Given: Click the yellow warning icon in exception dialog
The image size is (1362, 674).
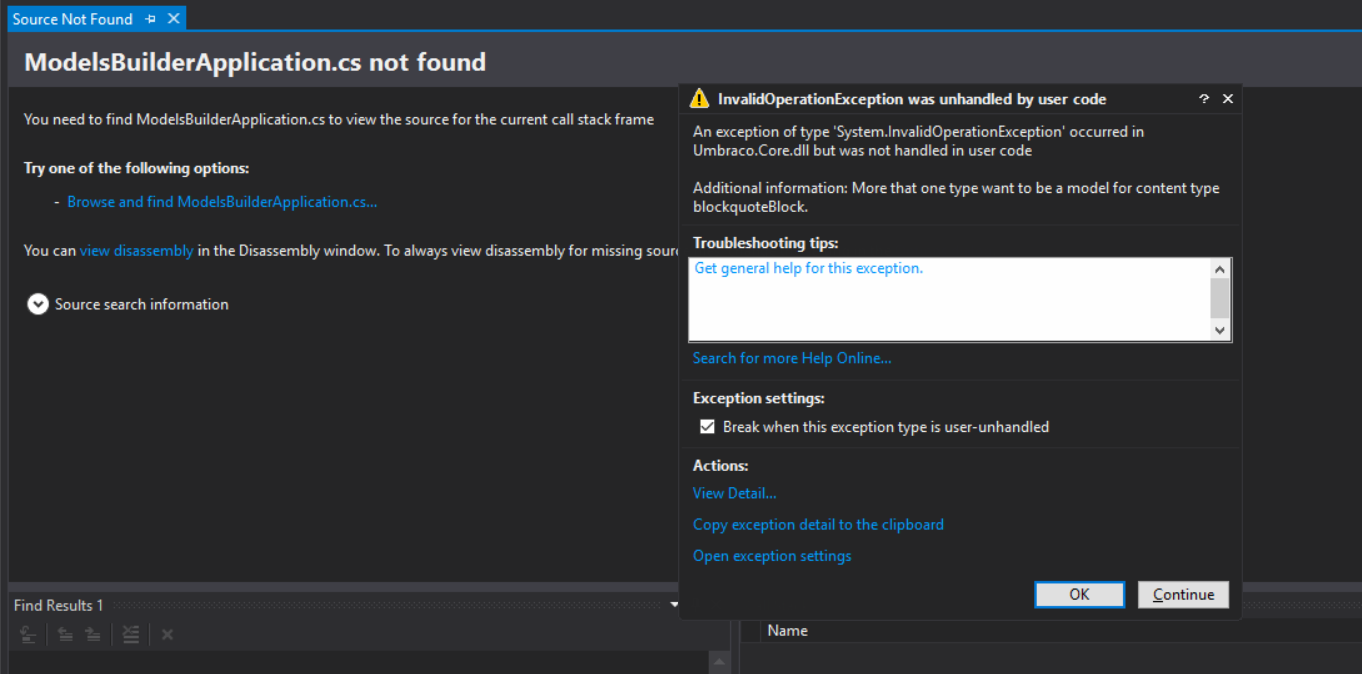Looking at the screenshot, I should [700, 99].
